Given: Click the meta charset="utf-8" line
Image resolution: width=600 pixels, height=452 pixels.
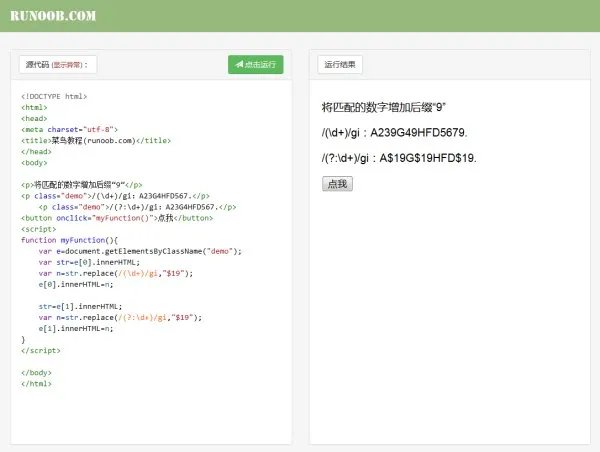Looking at the screenshot, I should tap(69, 129).
